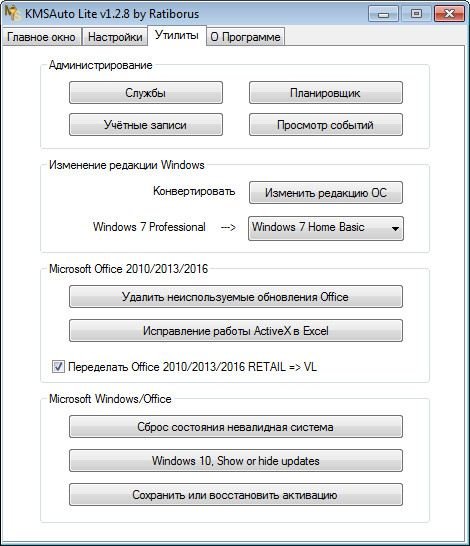This screenshot has width=470, height=546.
Task: Click Сохранить или восстановить активацию
Action: pyautogui.click(x=236, y=494)
